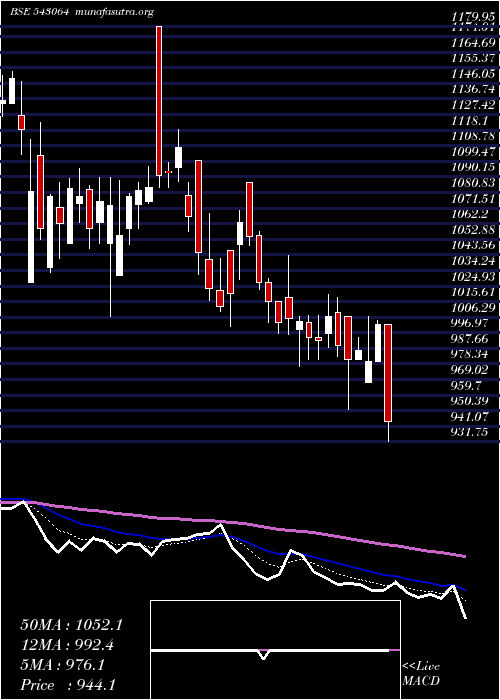Viewport: 500px width, 700px height.
Task: Select the 1136.74 price axis label
Action: coord(473,89)
